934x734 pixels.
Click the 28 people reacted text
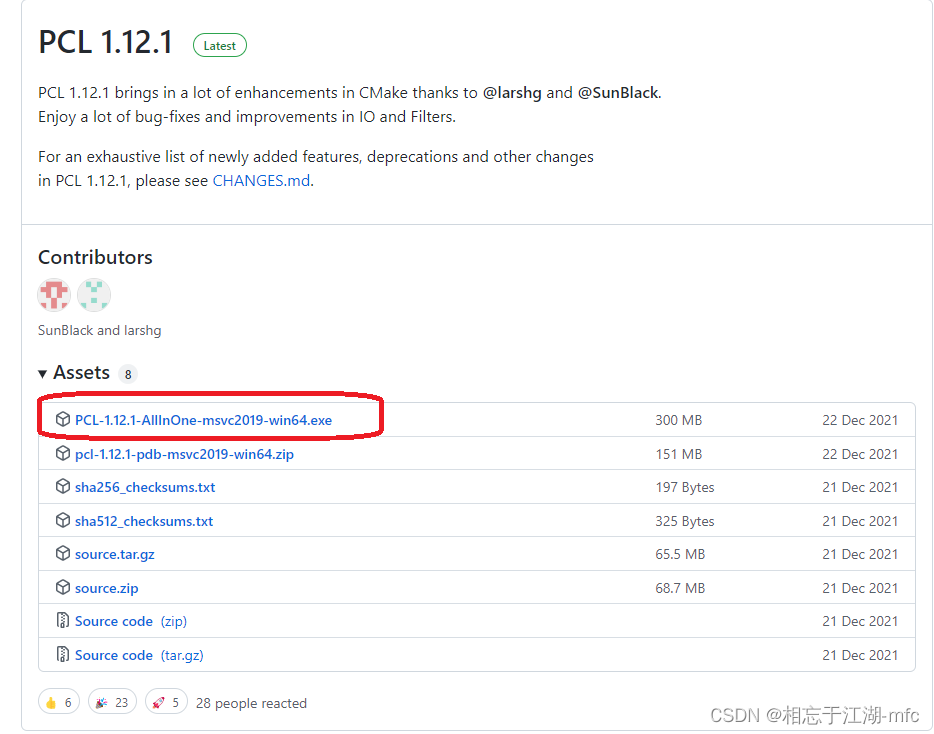click(x=251, y=704)
